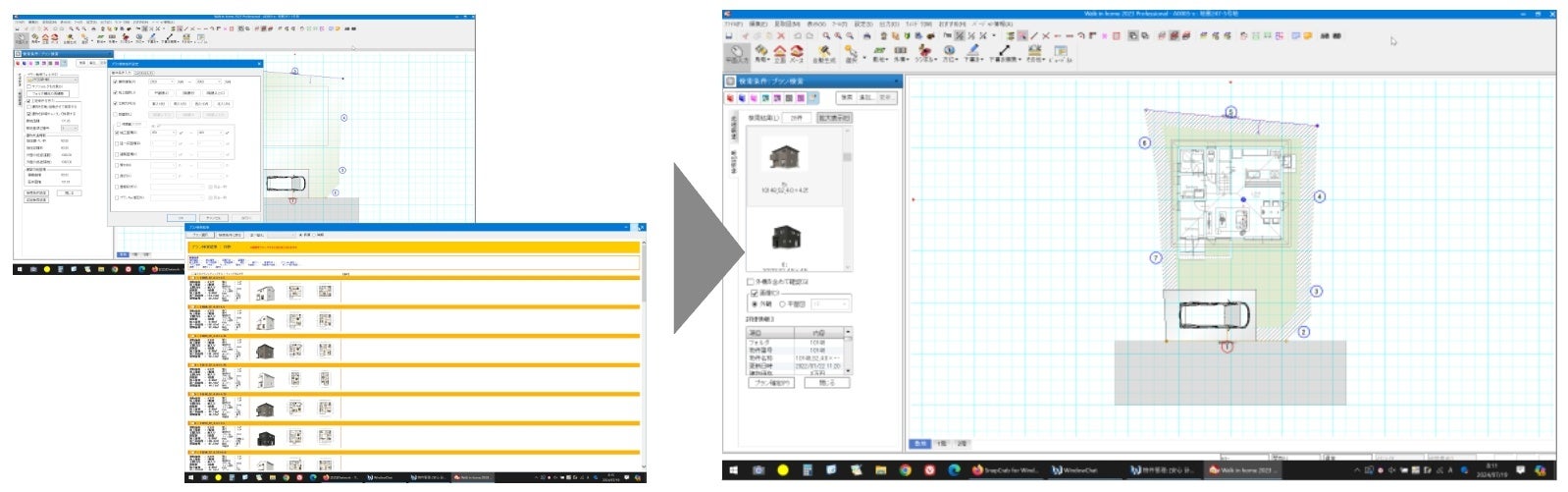Select the floor plan (平面図) radio button

[782, 303]
